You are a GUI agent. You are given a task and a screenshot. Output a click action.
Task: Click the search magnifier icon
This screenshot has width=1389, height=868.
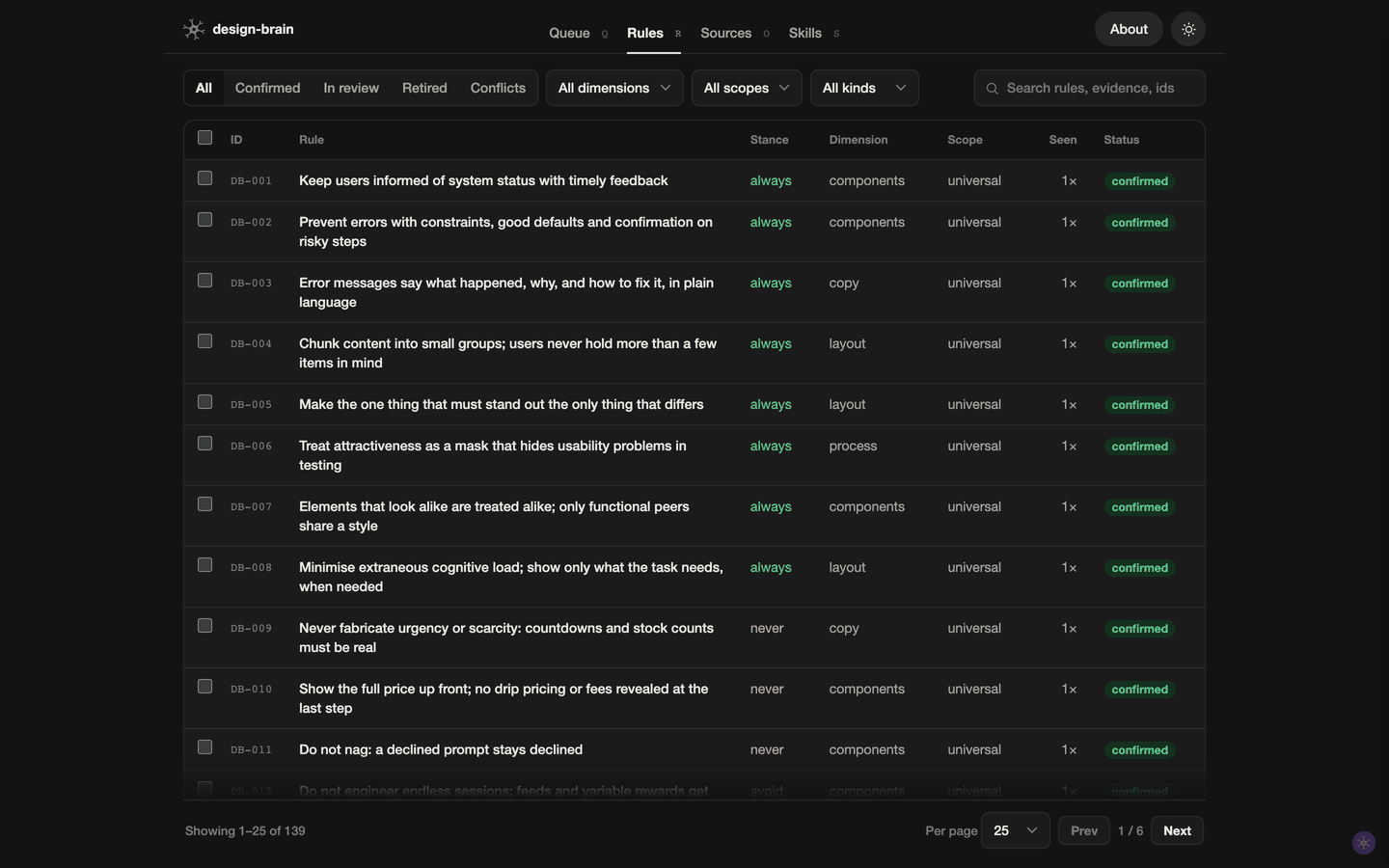tap(992, 89)
